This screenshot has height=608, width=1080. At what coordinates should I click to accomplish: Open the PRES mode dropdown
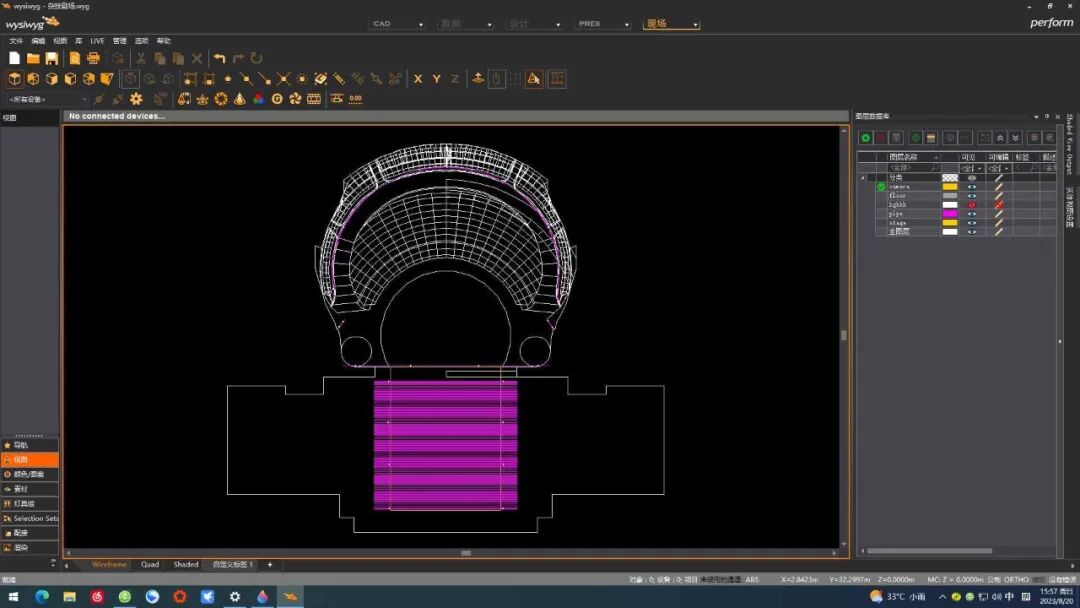pyautogui.click(x=603, y=24)
